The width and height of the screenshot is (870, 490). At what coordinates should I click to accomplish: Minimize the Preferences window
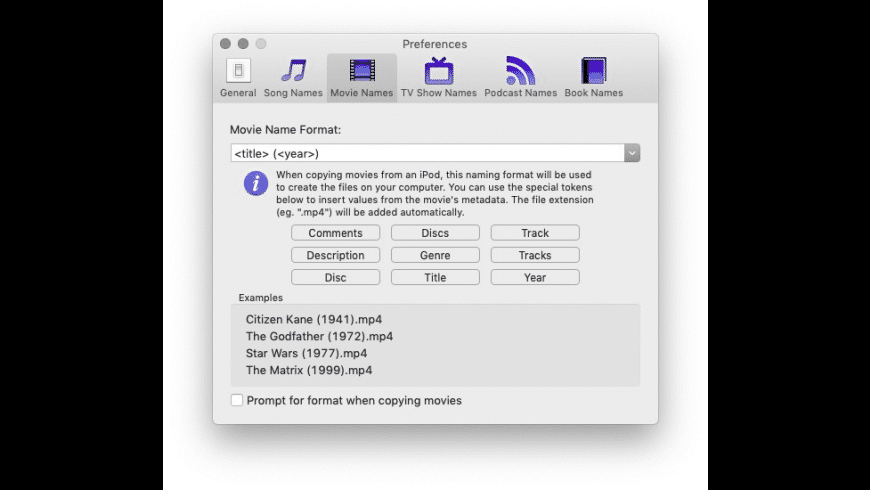pyautogui.click(x=243, y=43)
